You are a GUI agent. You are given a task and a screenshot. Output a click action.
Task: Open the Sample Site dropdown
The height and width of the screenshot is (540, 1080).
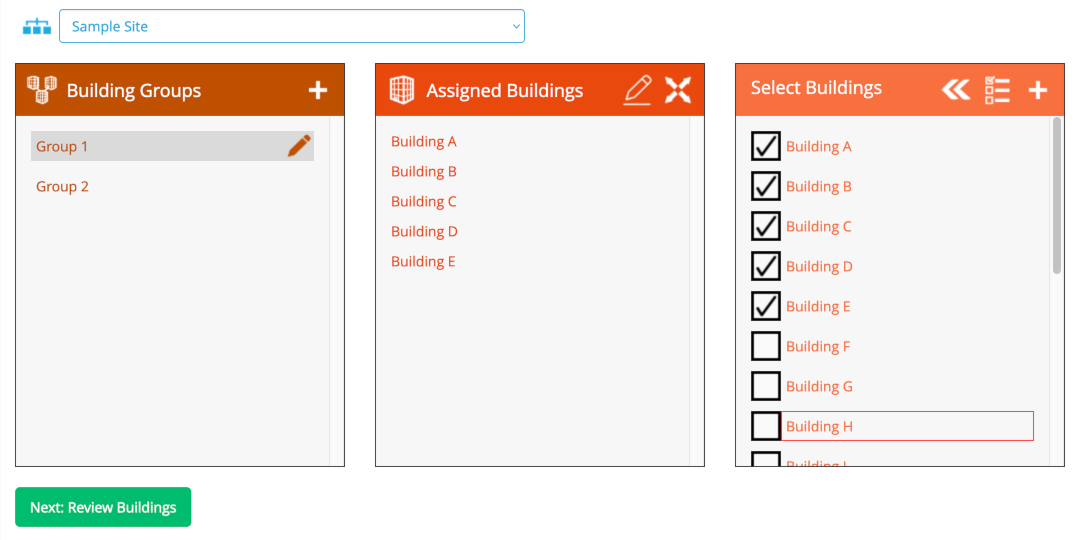(x=291, y=26)
